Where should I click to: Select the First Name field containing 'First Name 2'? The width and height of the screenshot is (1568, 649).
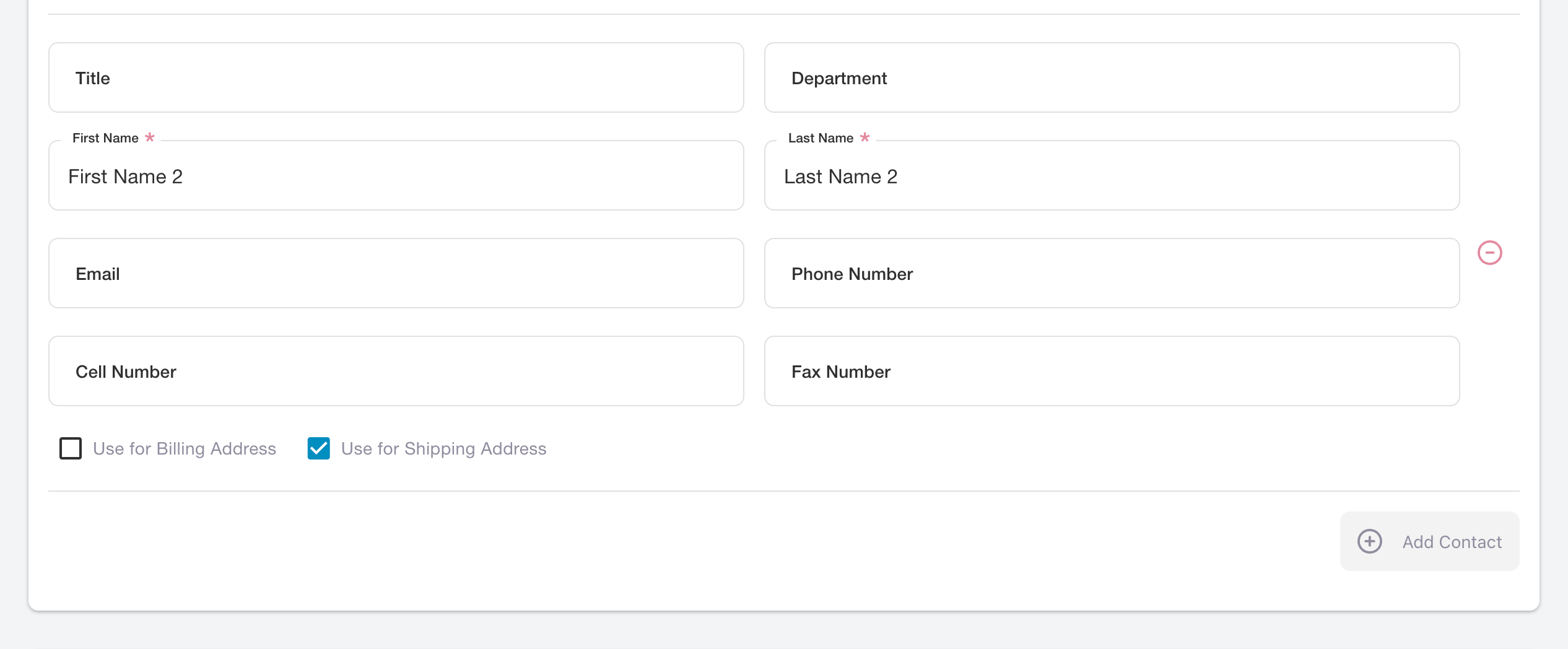(396, 176)
